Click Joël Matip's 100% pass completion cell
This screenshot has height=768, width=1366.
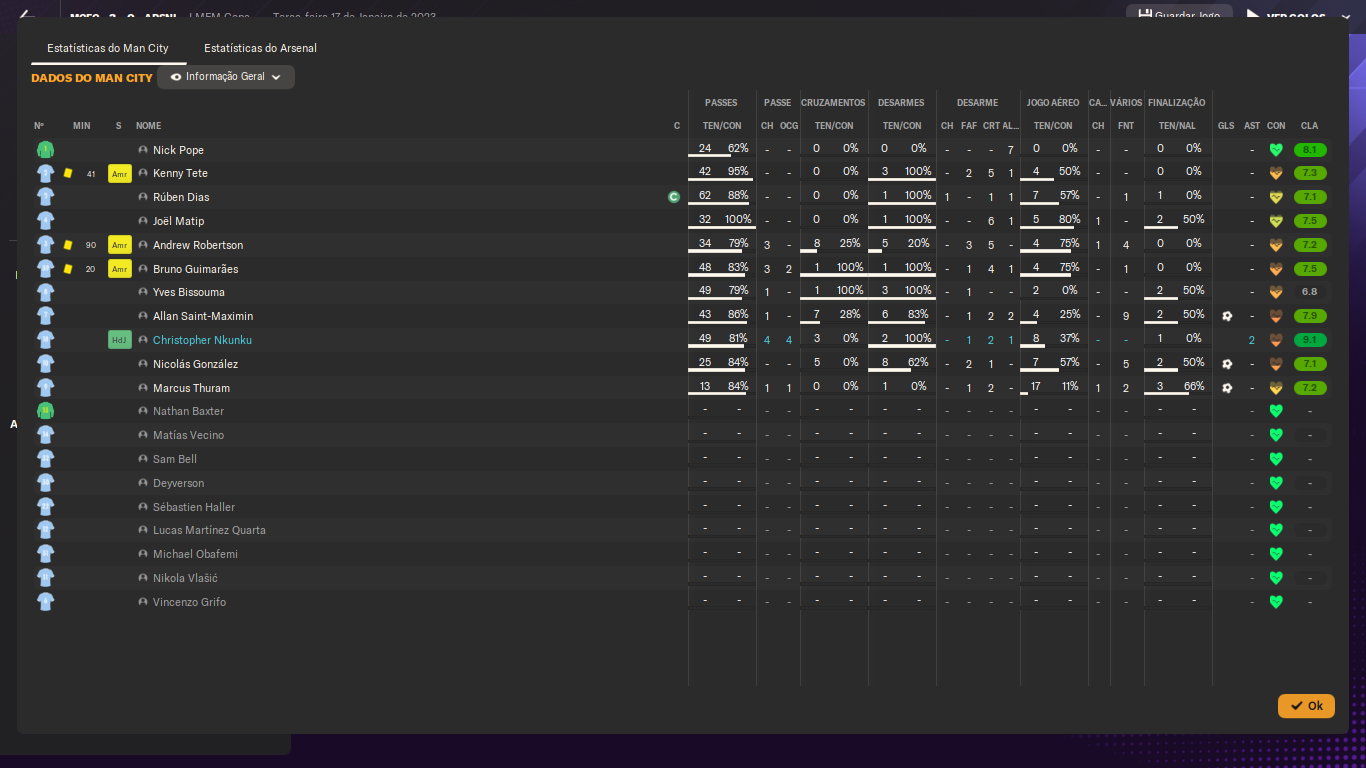738,219
